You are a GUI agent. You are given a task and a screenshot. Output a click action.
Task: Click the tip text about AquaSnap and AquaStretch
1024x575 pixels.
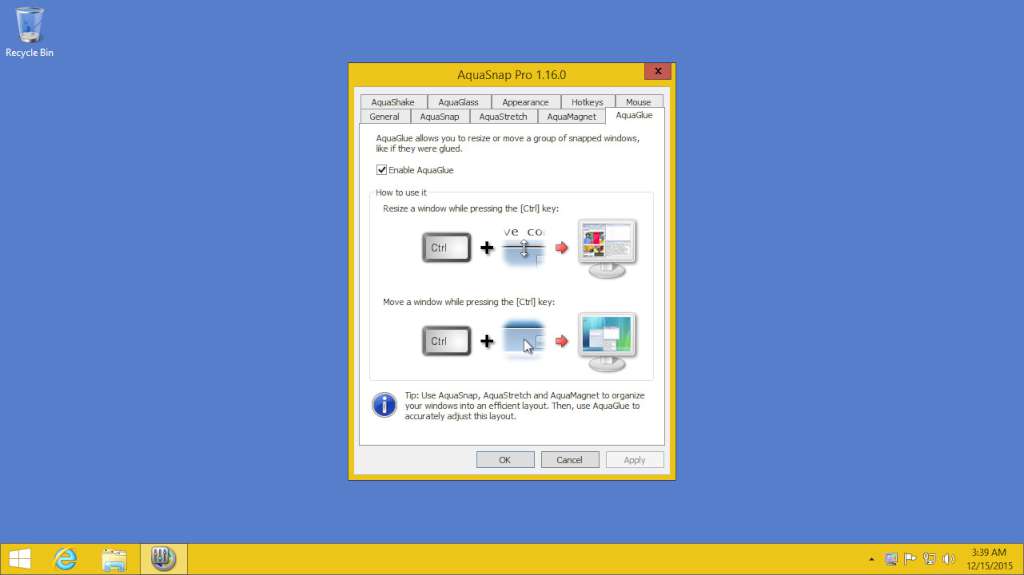point(524,406)
